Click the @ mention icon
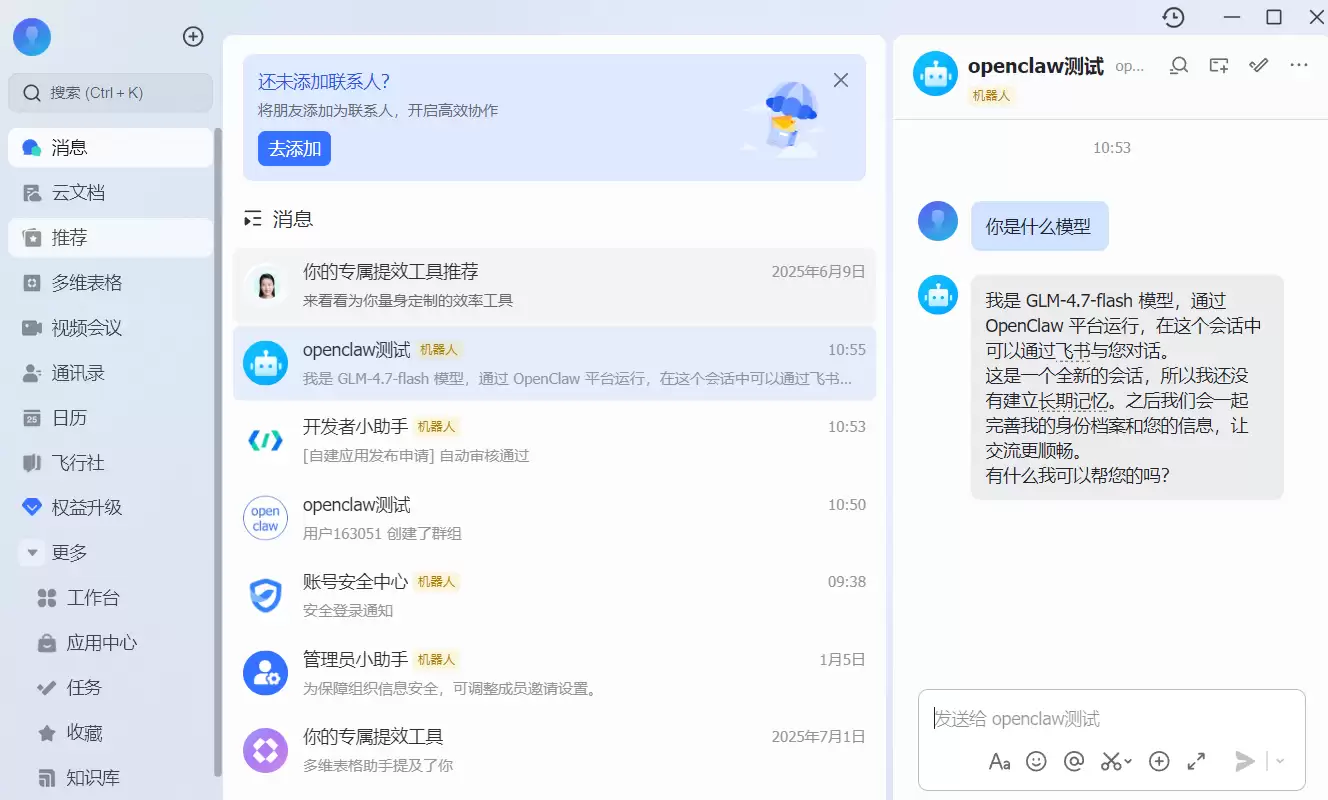This screenshot has height=800, width=1328. click(1074, 761)
